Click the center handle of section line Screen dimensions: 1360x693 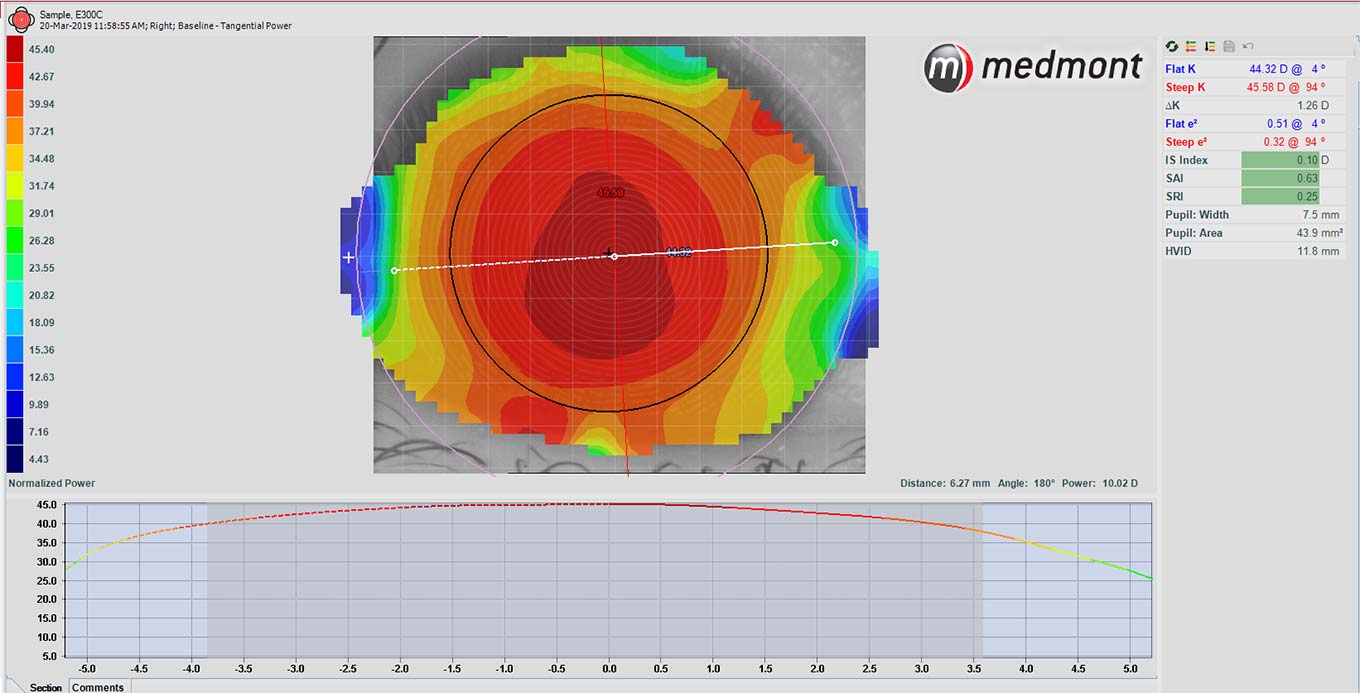(x=614, y=257)
